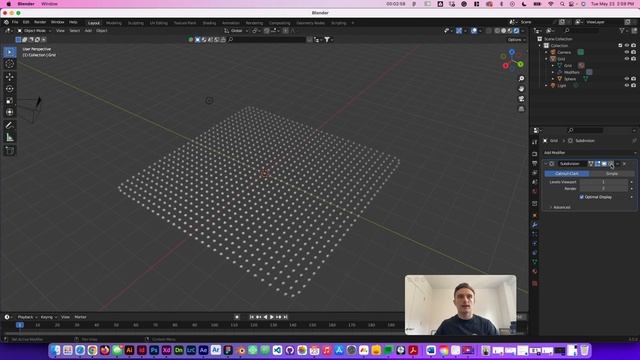This screenshot has height=360, width=640.
Task: Click play animation button
Action: point(272,317)
